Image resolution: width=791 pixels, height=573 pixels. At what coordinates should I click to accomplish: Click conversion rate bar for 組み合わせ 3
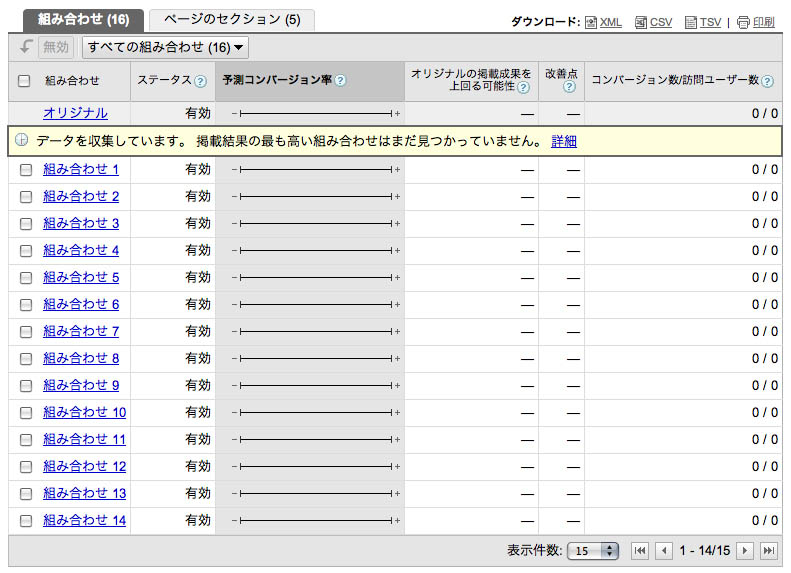315,224
